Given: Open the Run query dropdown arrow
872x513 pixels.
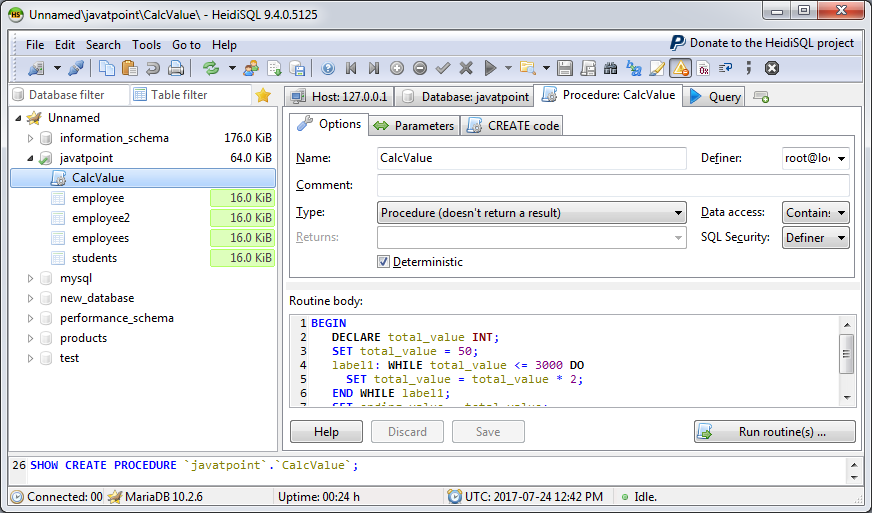Looking at the screenshot, I should [x=508, y=68].
